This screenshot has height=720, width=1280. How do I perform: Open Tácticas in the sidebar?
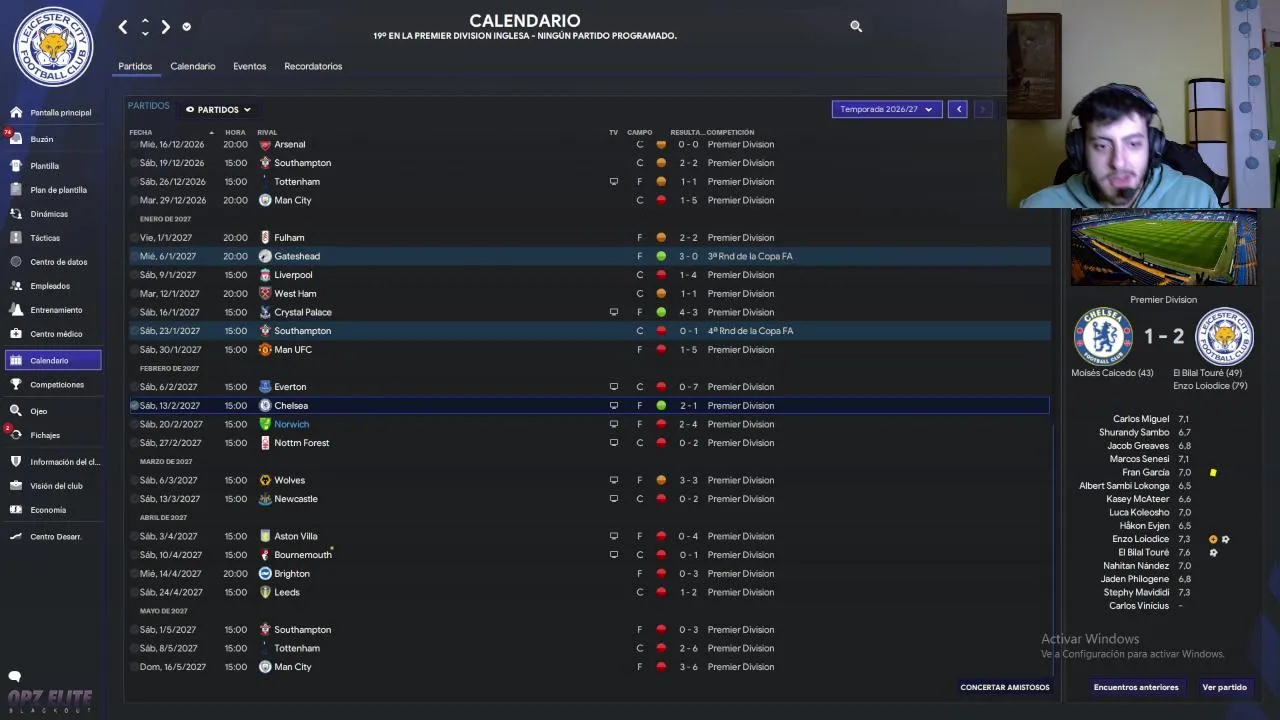click(45, 238)
